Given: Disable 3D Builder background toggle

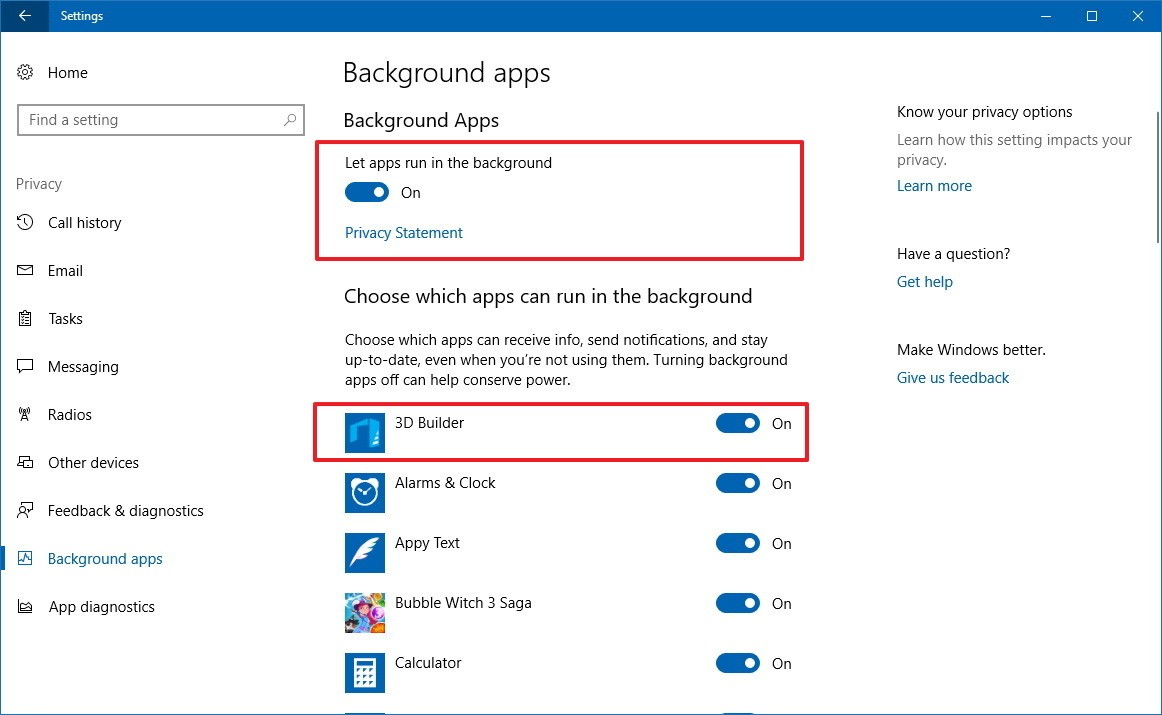Looking at the screenshot, I should pyautogui.click(x=738, y=424).
